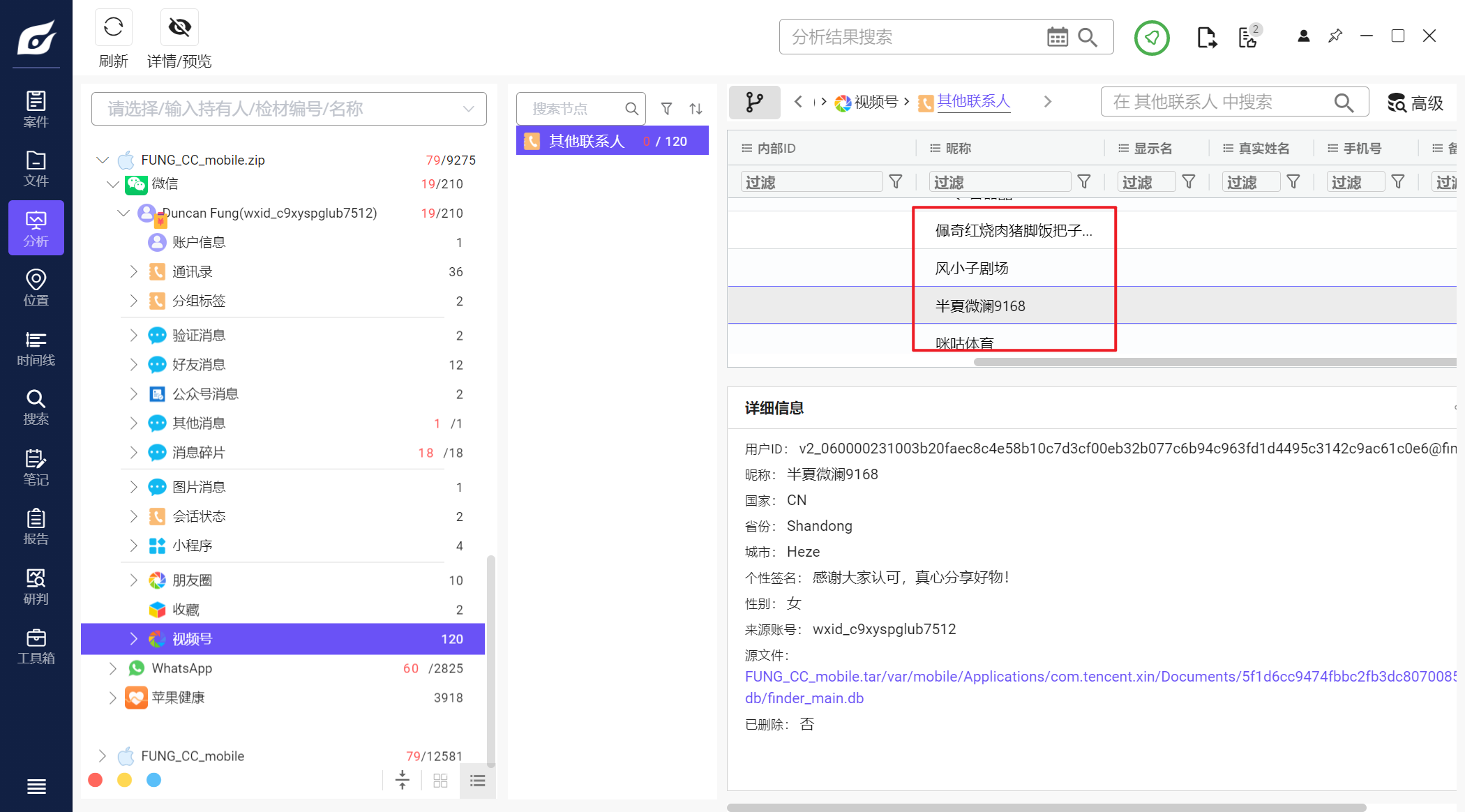Expand the WhatsApp tree node
This screenshot has width=1465, height=812.
(x=112, y=668)
